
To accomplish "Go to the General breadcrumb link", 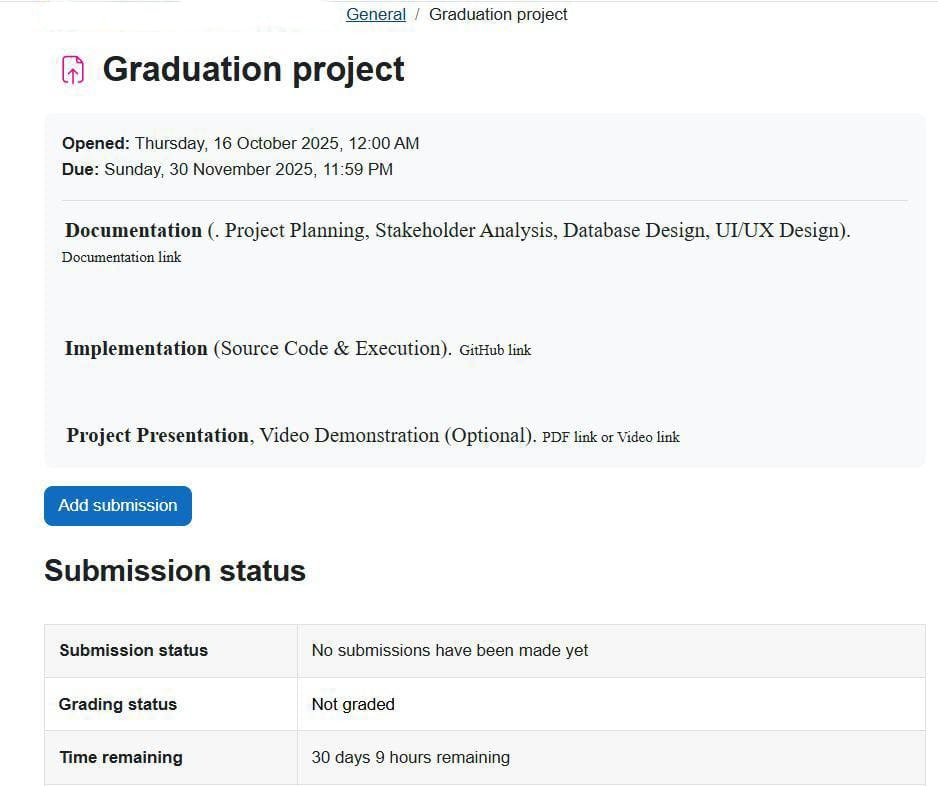I will 375,15.
